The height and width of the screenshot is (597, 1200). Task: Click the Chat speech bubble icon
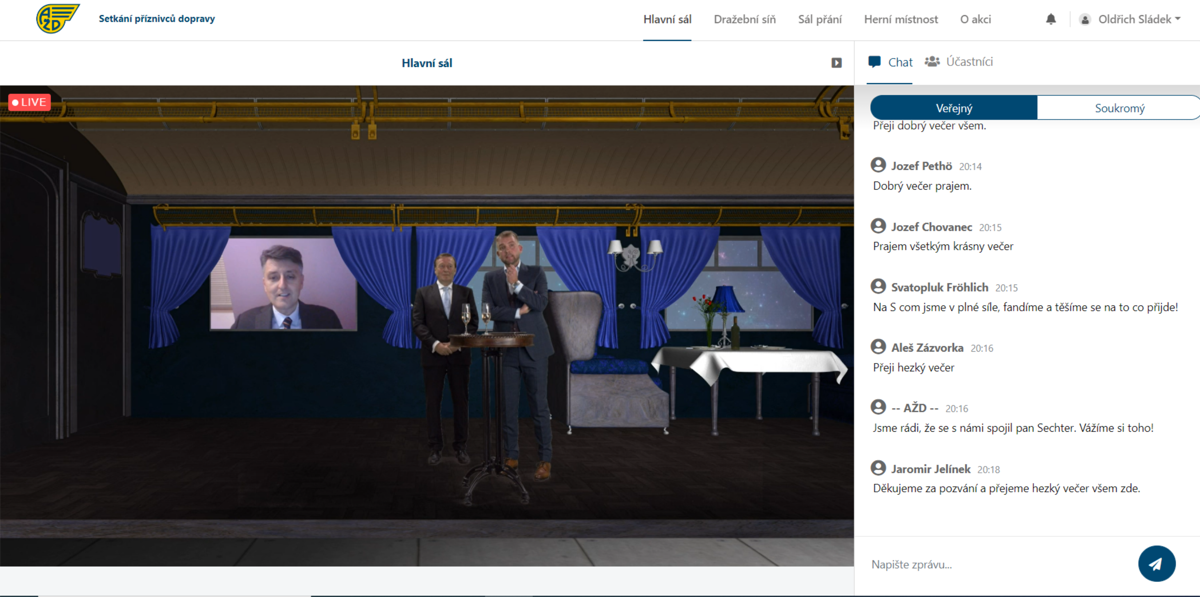pos(875,62)
